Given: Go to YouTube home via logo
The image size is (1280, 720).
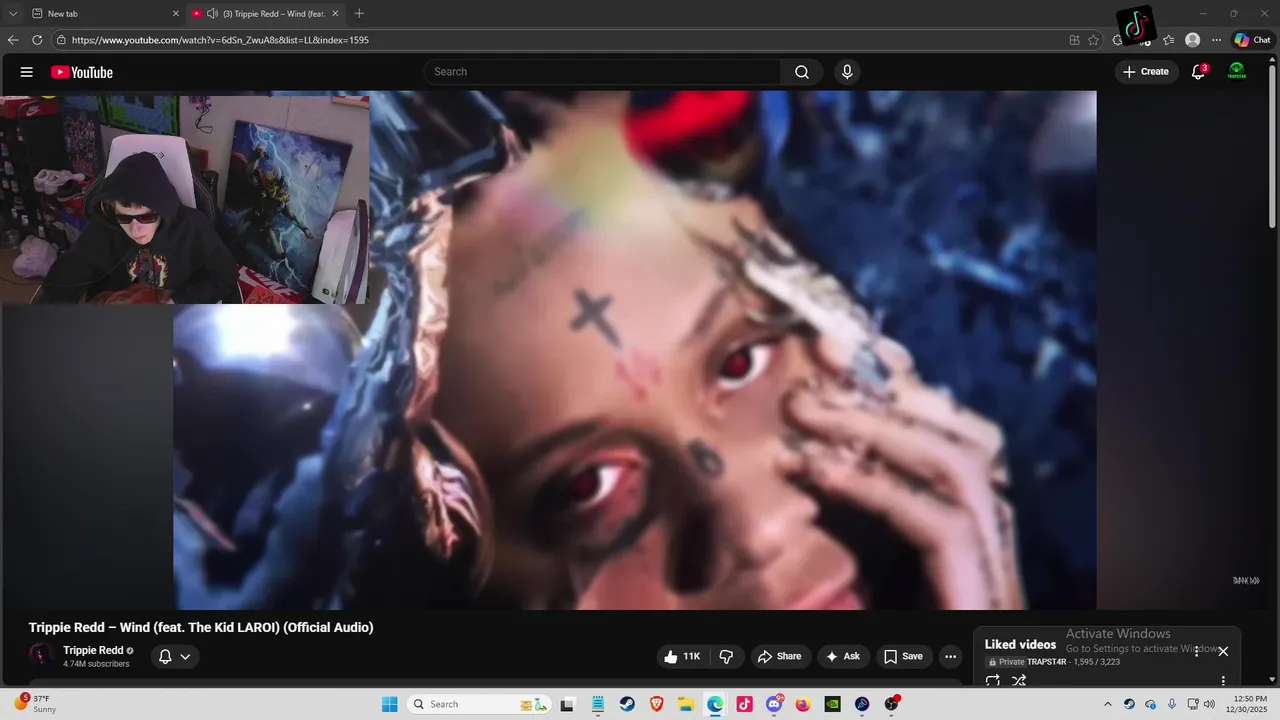Looking at the screenshot, I should coord(82,72).
